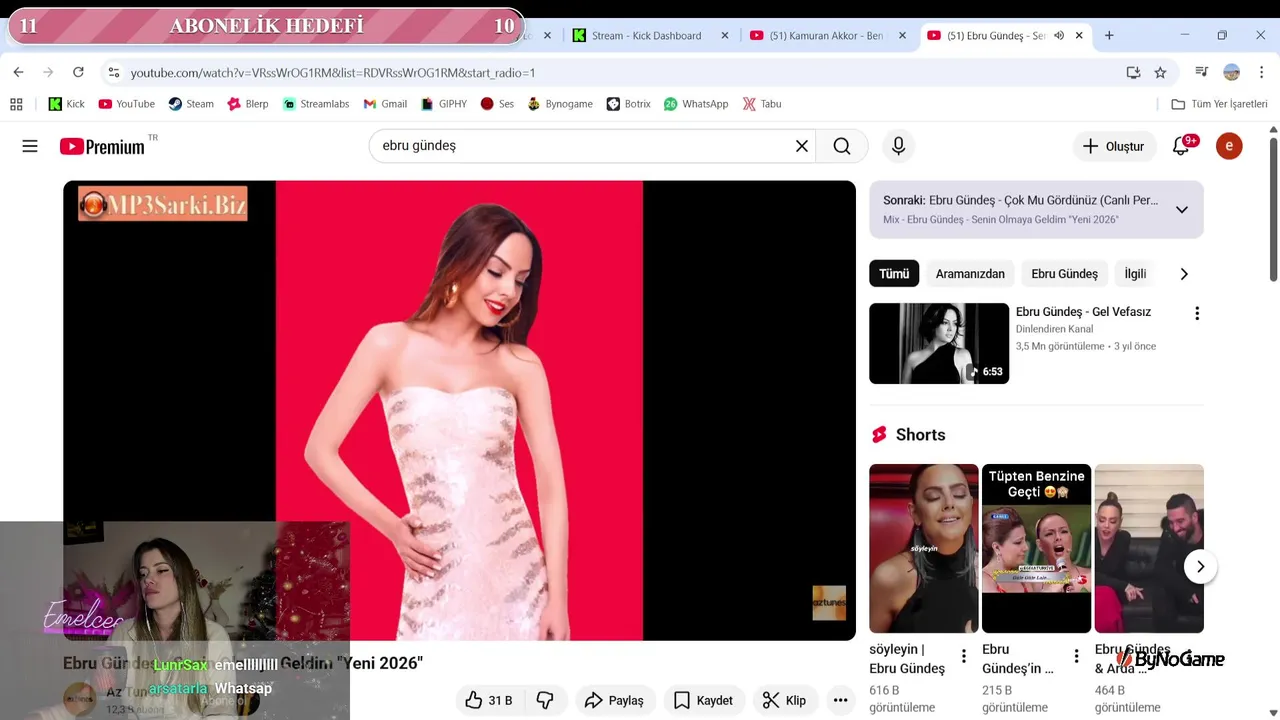
Task: Open WhatsApp bookmark
Action: coord(696,104)
